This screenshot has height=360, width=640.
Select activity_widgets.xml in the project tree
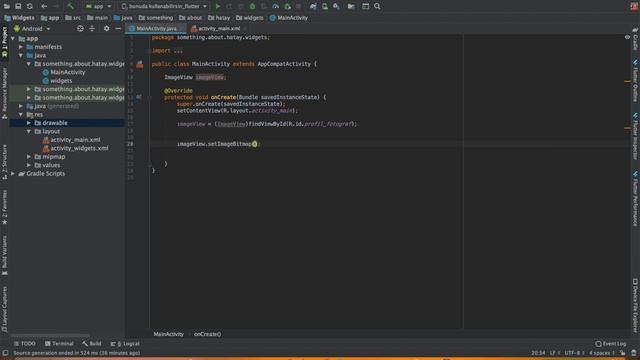75,148
